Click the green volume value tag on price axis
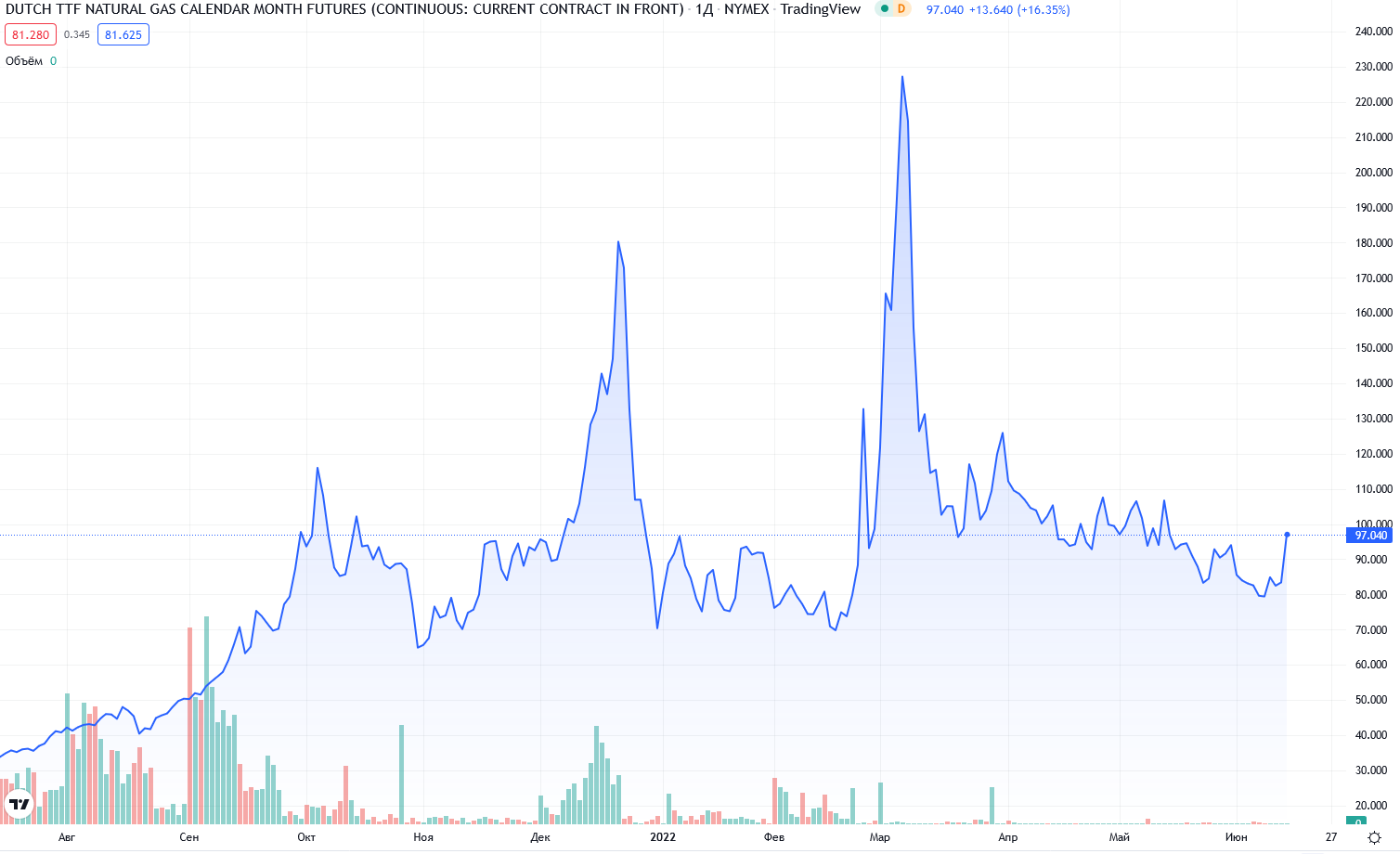This screenshot has width=1400, height=854. pyautogui.click(x=1357, y=822)
